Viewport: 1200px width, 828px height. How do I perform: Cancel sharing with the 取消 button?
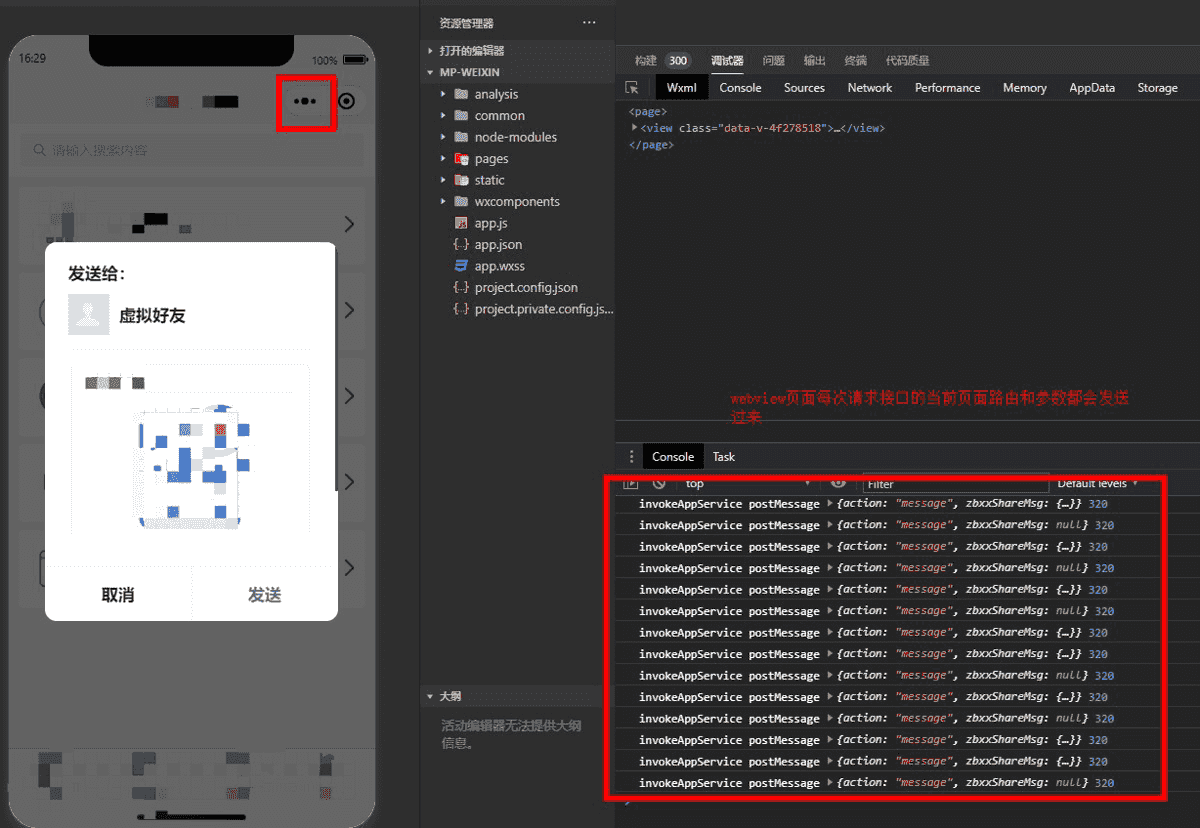point(118,595)
